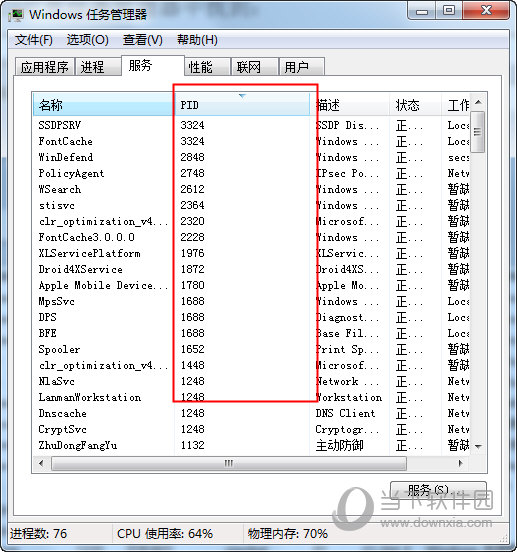Screen dimensions: 517x552
Task: Click the DNS Client description cell
Action: click(x=345, y=414)
